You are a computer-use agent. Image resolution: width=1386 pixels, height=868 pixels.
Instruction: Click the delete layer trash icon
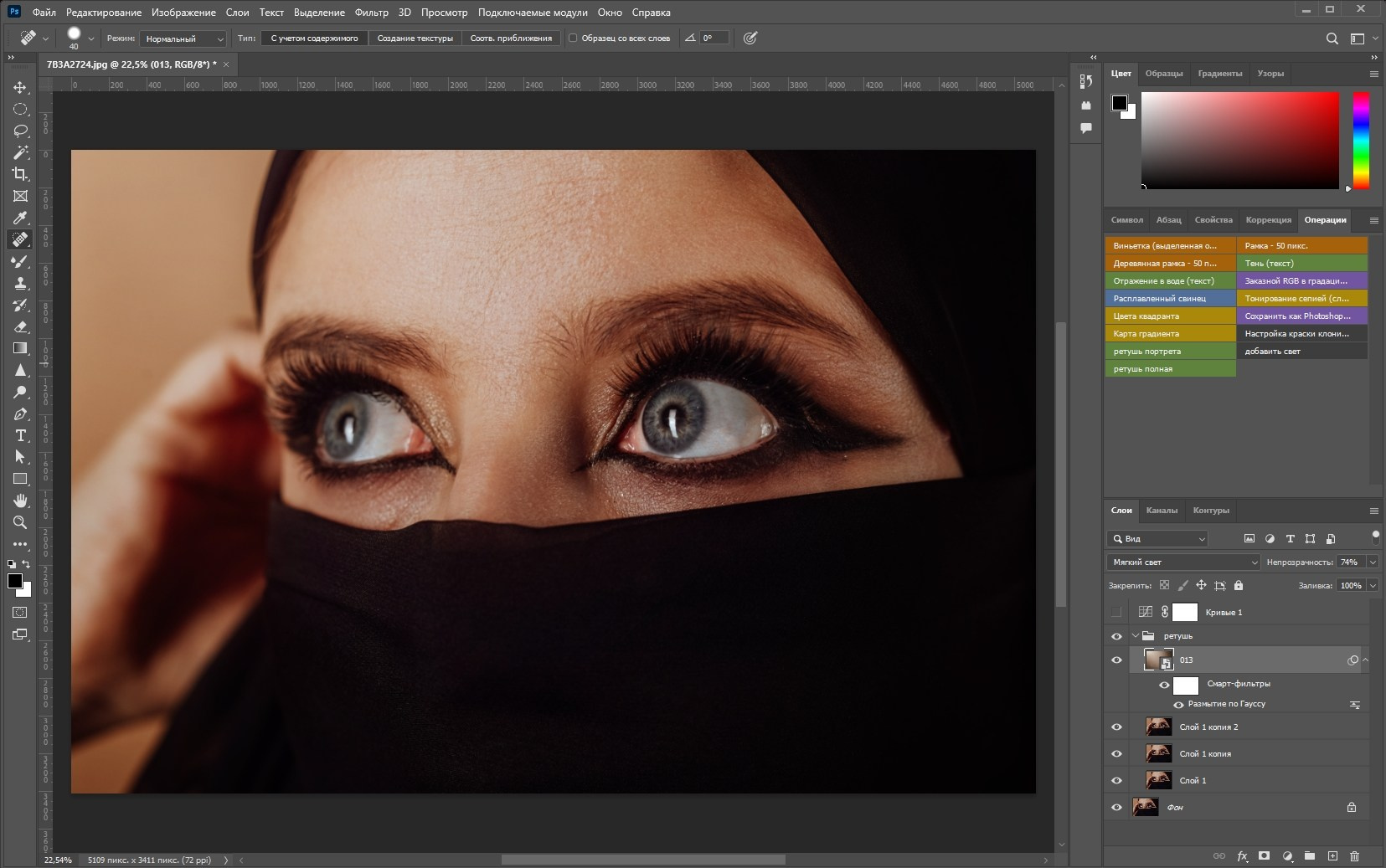1354,856
